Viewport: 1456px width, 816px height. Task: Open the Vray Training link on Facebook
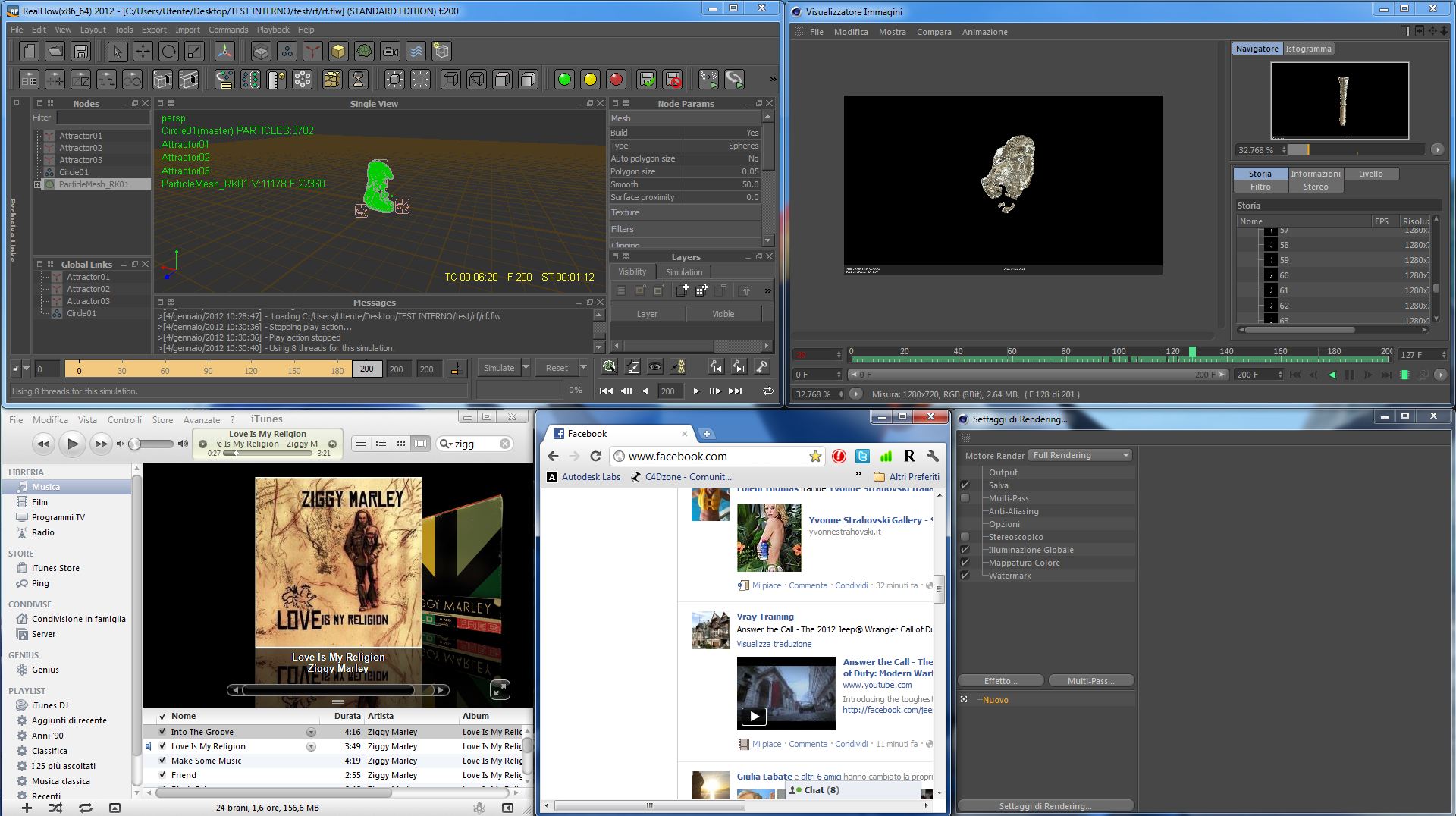(x=765, y=617)
